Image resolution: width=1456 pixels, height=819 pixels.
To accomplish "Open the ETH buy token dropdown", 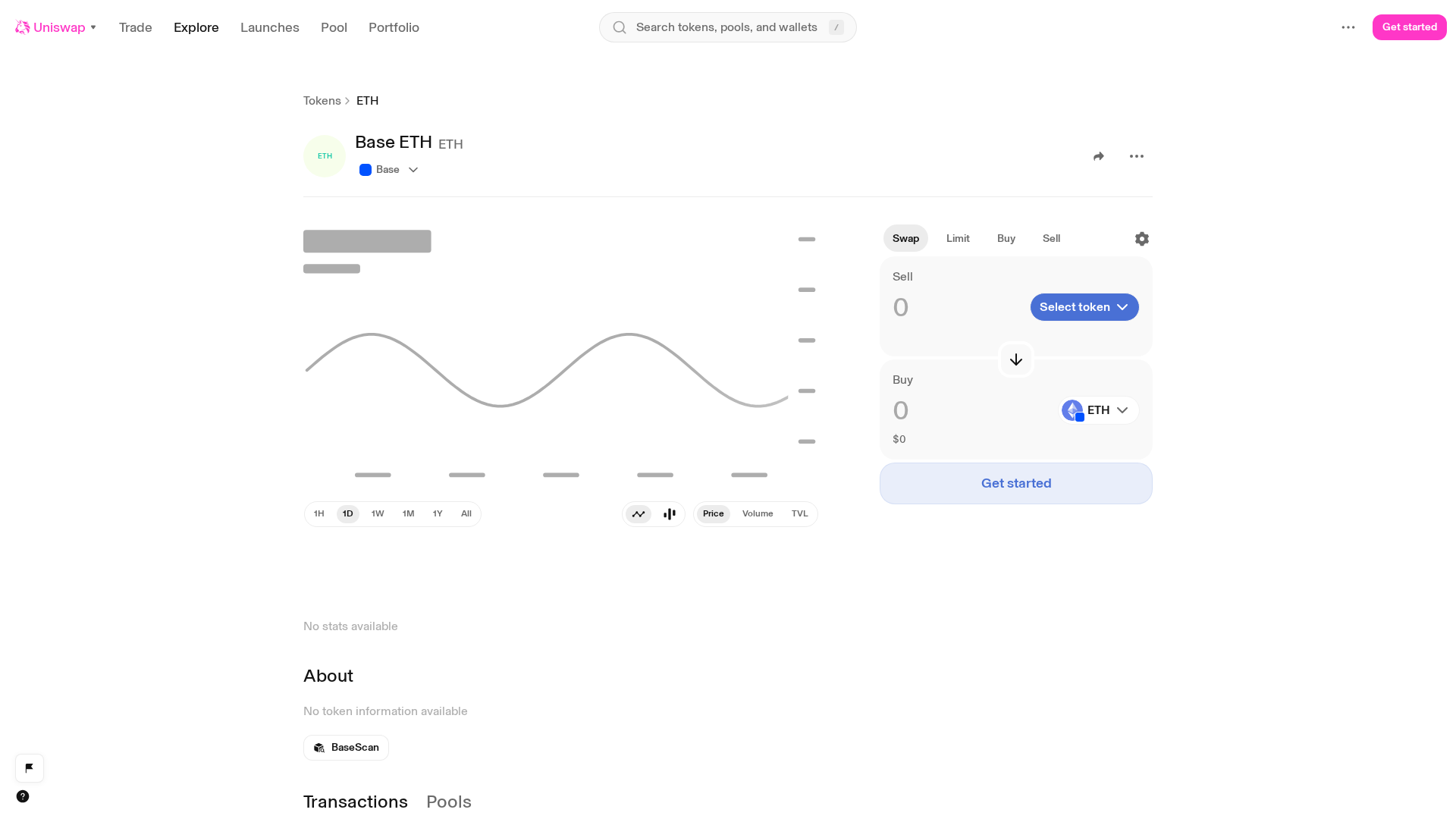I will [x=1100, y=410].
